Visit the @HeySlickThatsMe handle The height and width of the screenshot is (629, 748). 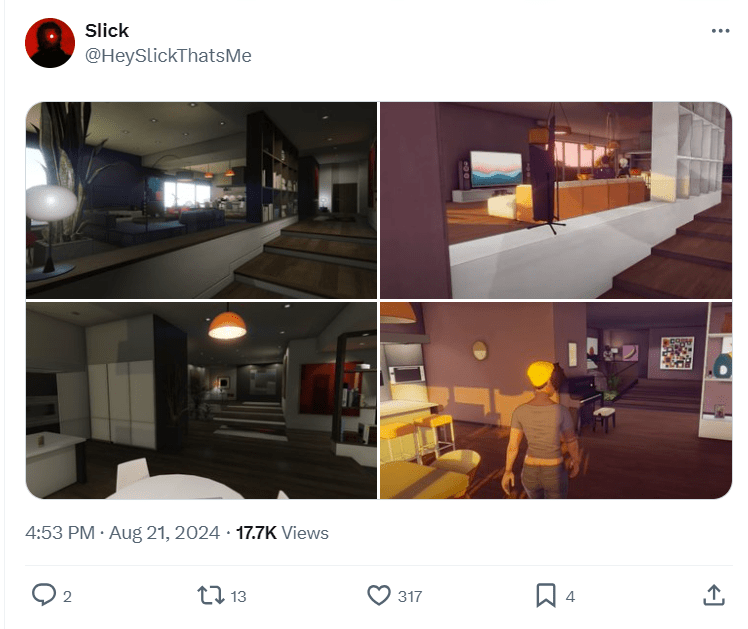click(168, 56)
